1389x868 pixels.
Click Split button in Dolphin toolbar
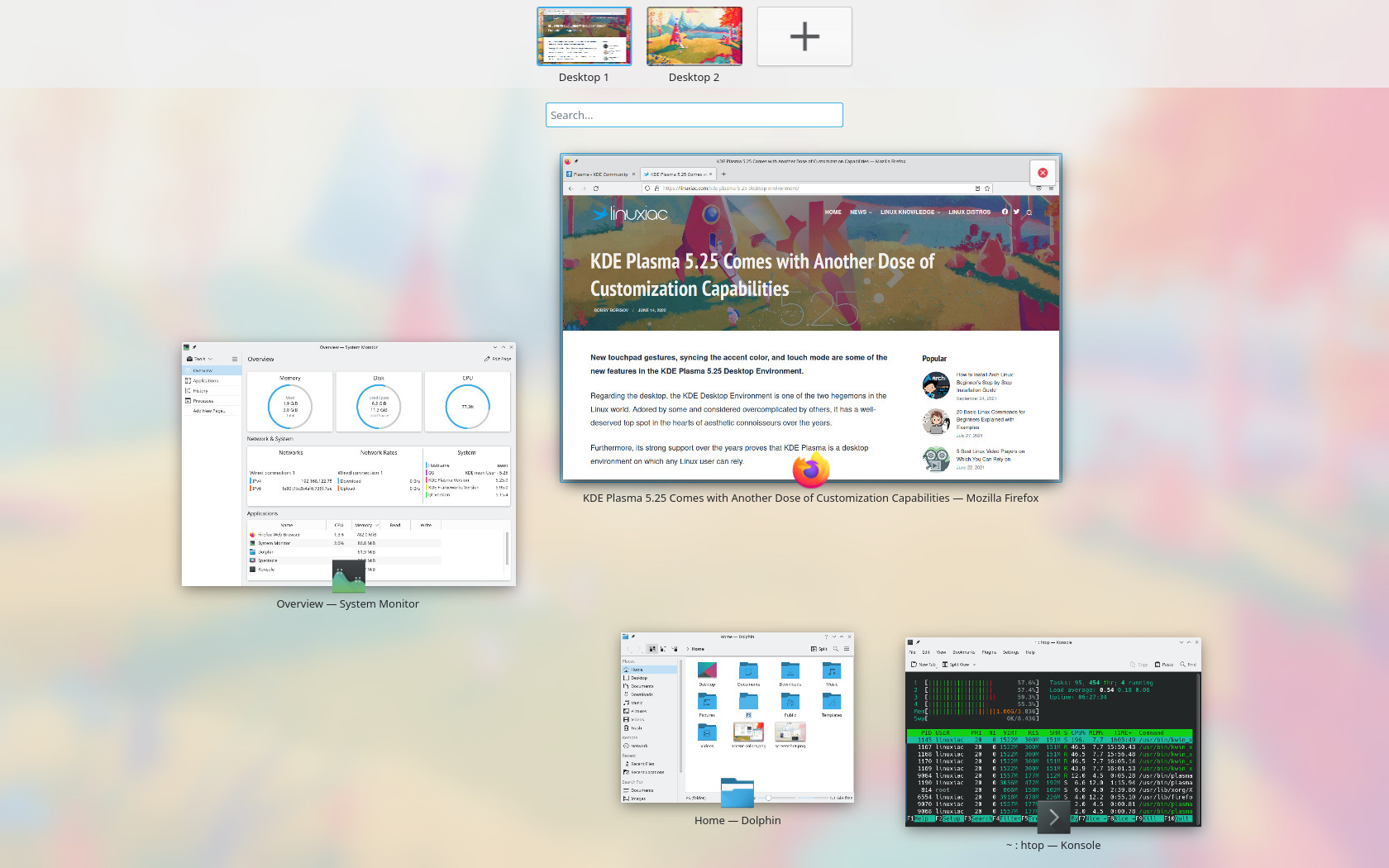point(819,649)
